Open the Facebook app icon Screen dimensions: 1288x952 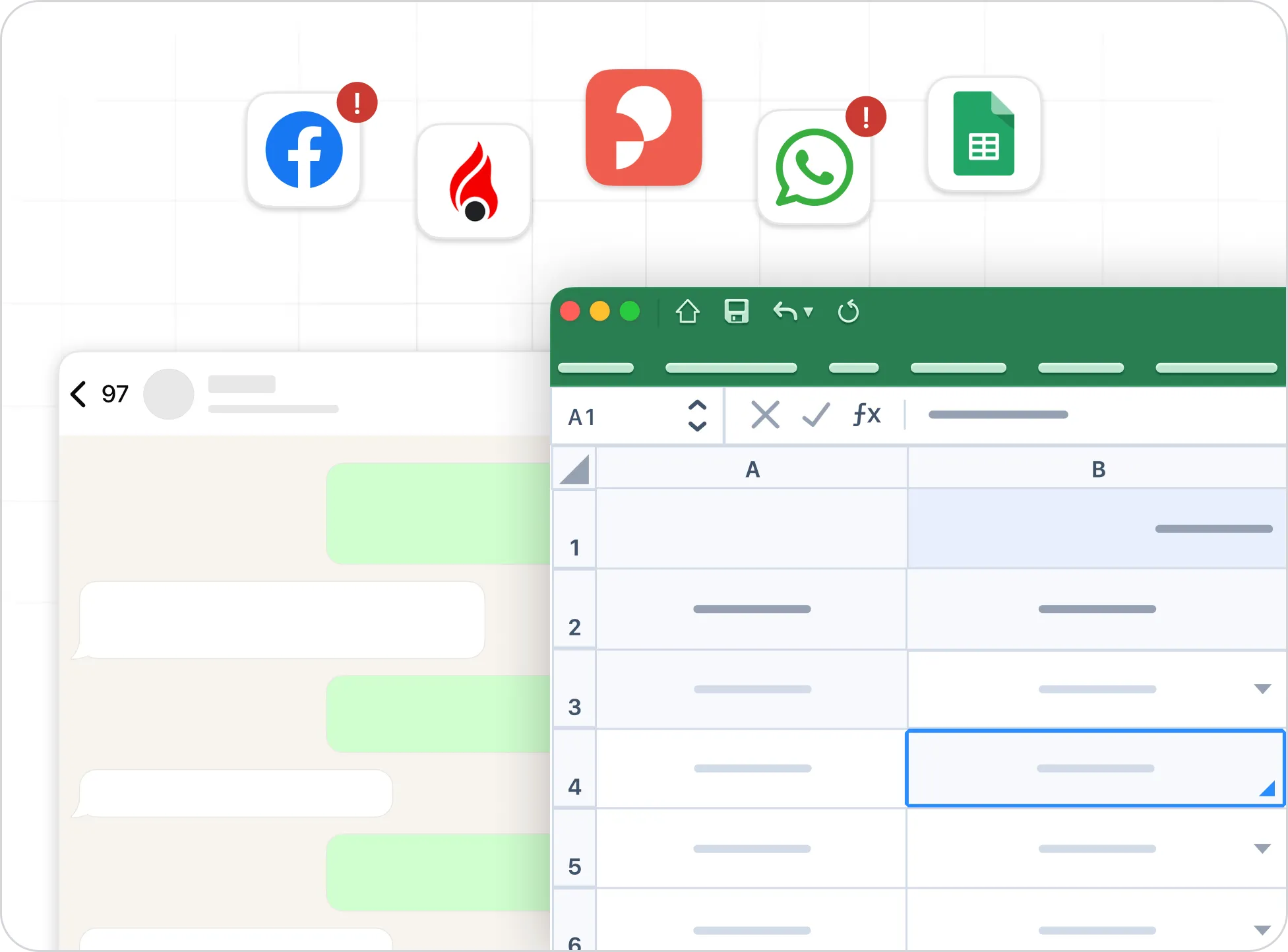click(x=303, y=150)
